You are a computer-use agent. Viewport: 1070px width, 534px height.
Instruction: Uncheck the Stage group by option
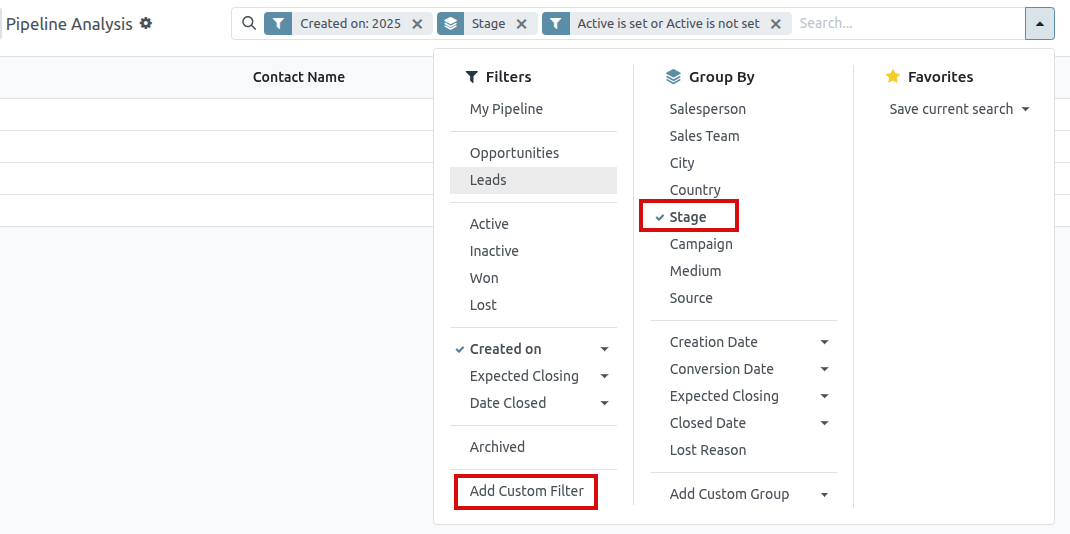688,217
